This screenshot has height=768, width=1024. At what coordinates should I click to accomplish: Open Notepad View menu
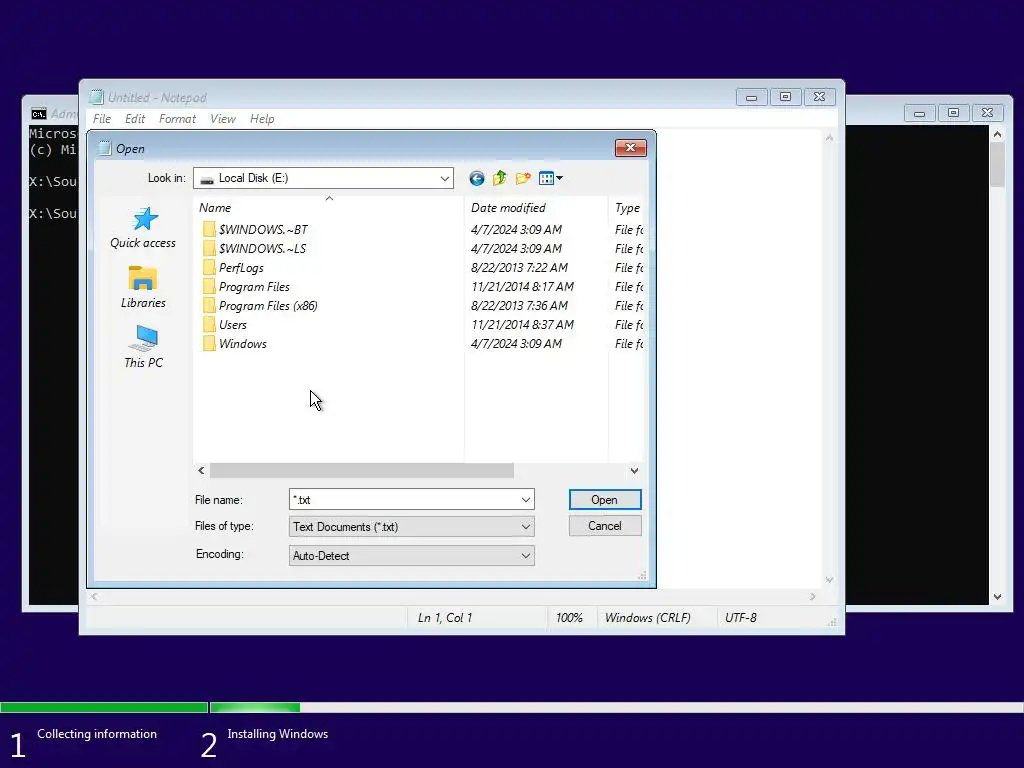point(223,119)
